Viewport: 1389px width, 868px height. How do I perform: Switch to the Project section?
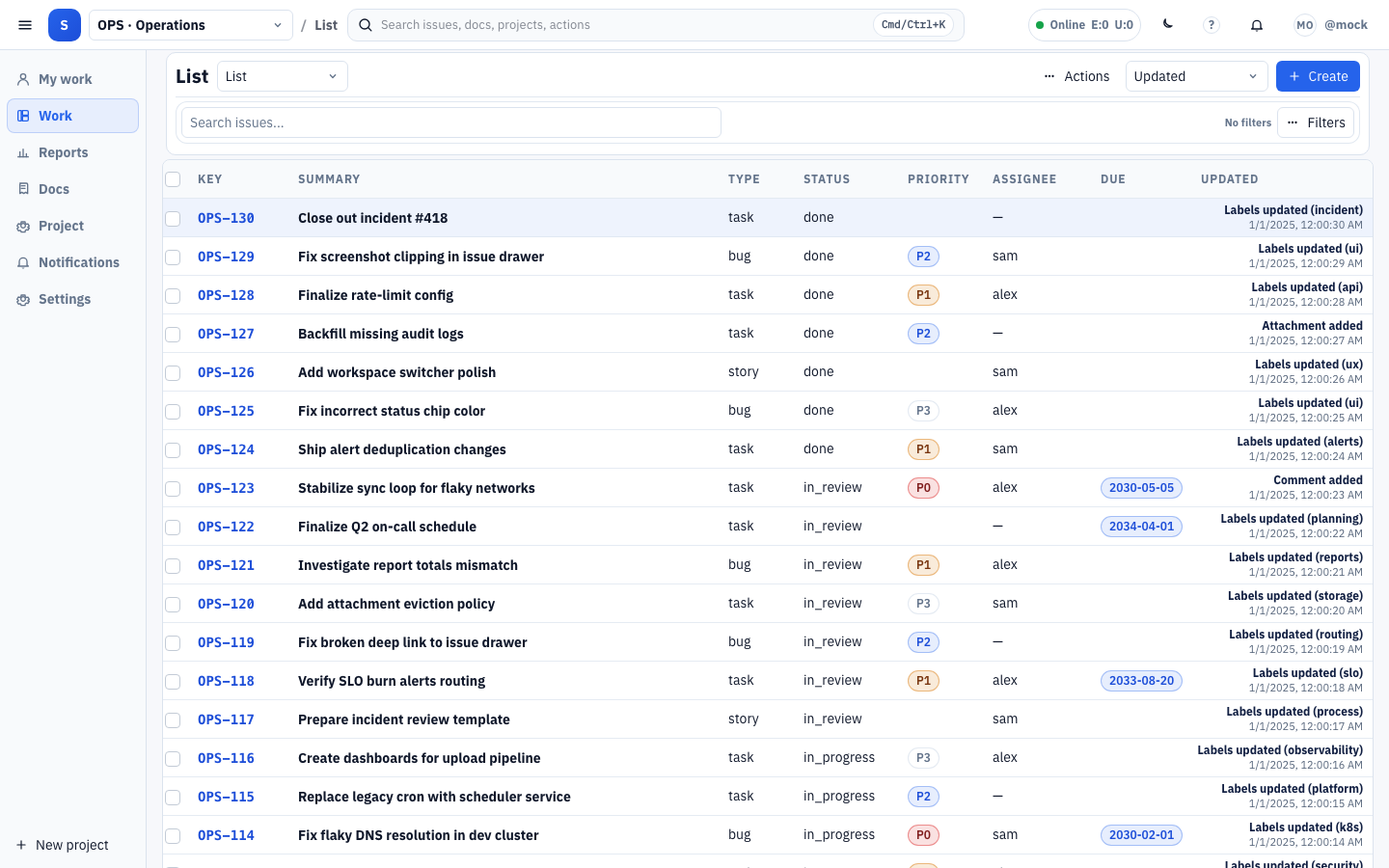(x=61, y=226)
